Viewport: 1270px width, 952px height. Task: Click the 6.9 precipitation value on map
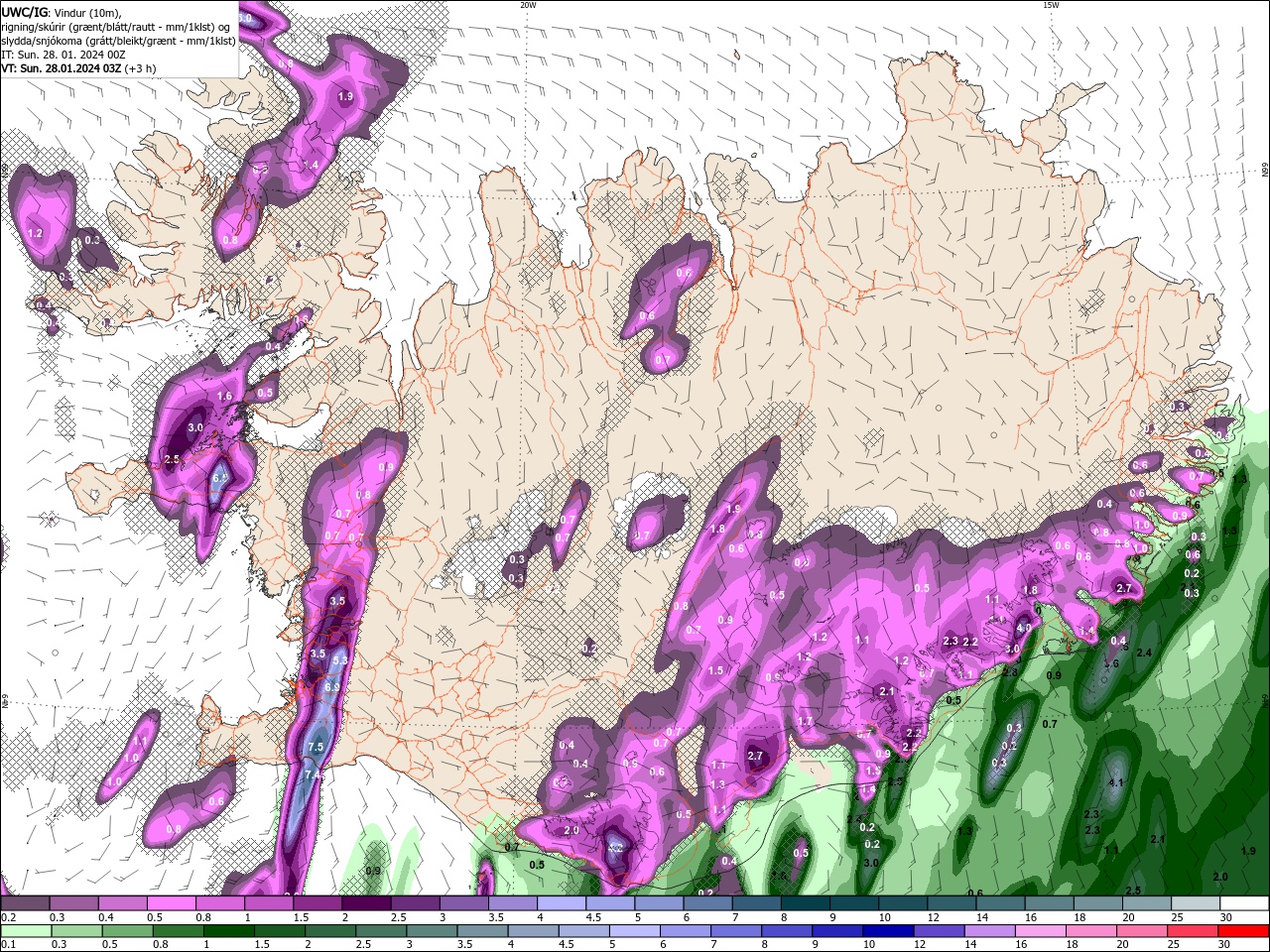point(332,686)
